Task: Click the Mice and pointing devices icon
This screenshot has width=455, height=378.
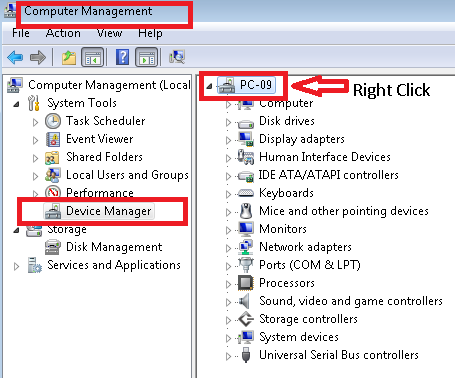Action: (246, 211)
